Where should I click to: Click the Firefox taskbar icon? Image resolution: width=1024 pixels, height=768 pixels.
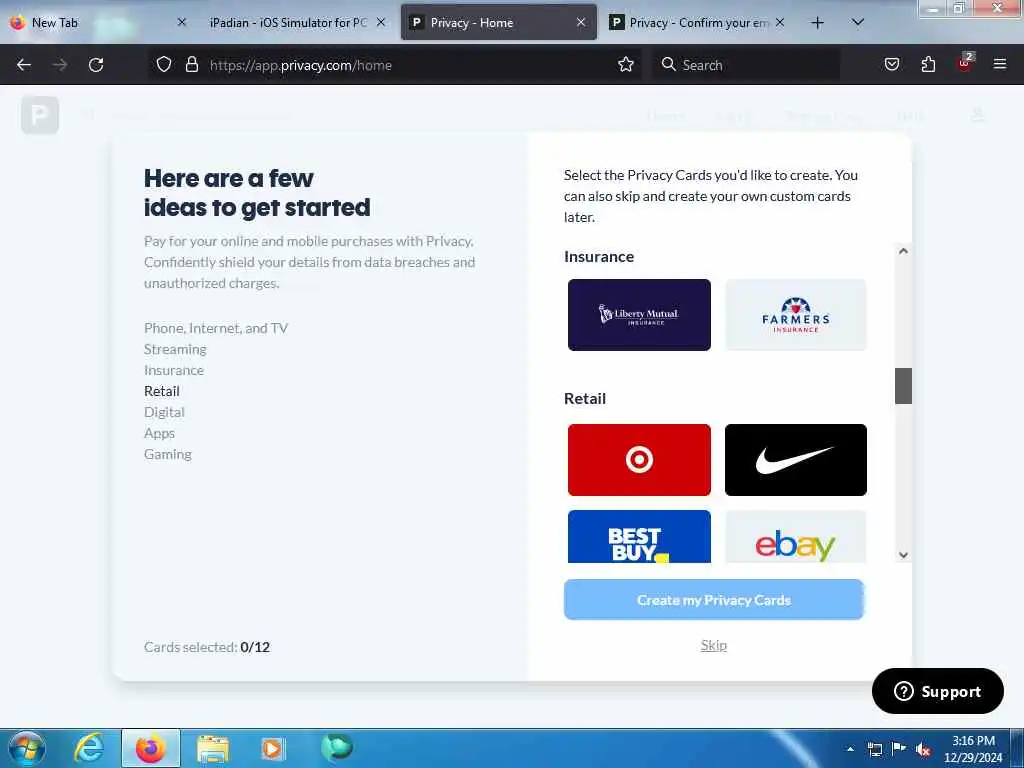pos(150,748)
